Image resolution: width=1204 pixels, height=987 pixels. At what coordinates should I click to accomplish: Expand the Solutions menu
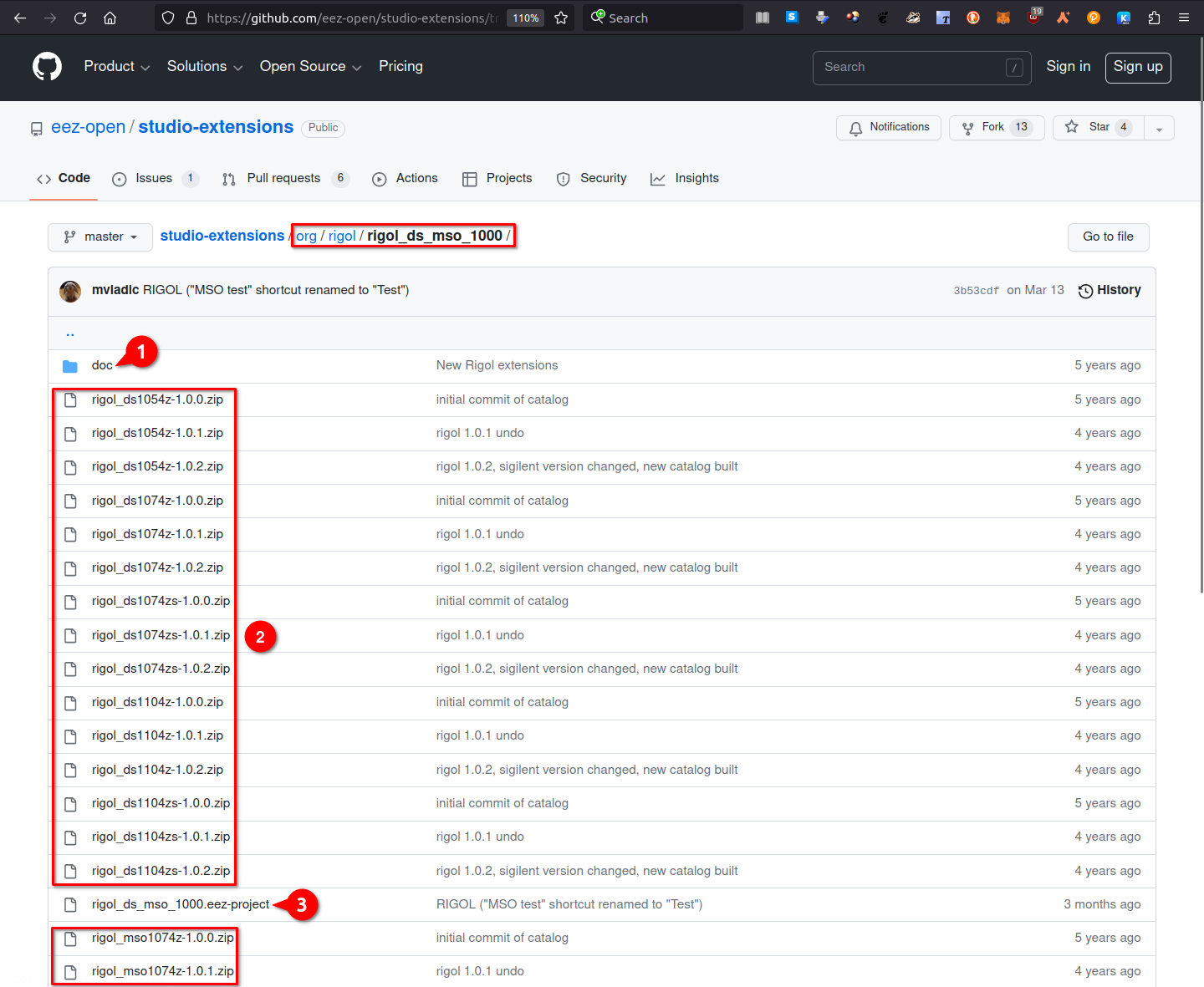(x=205, y=67)
